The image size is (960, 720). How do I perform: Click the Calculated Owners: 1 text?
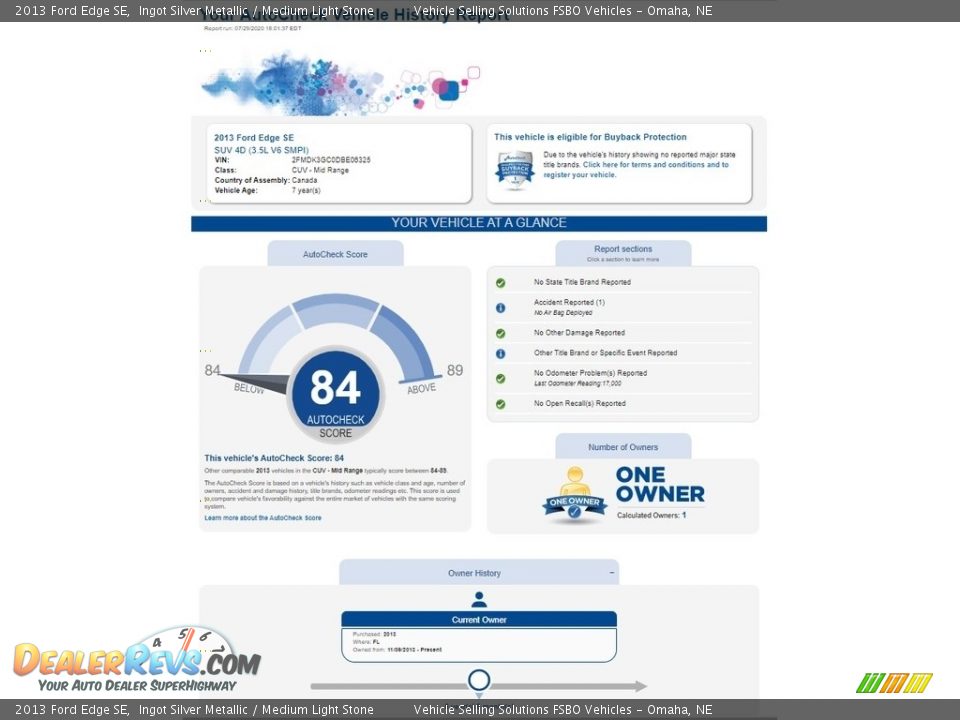point(651,516)
